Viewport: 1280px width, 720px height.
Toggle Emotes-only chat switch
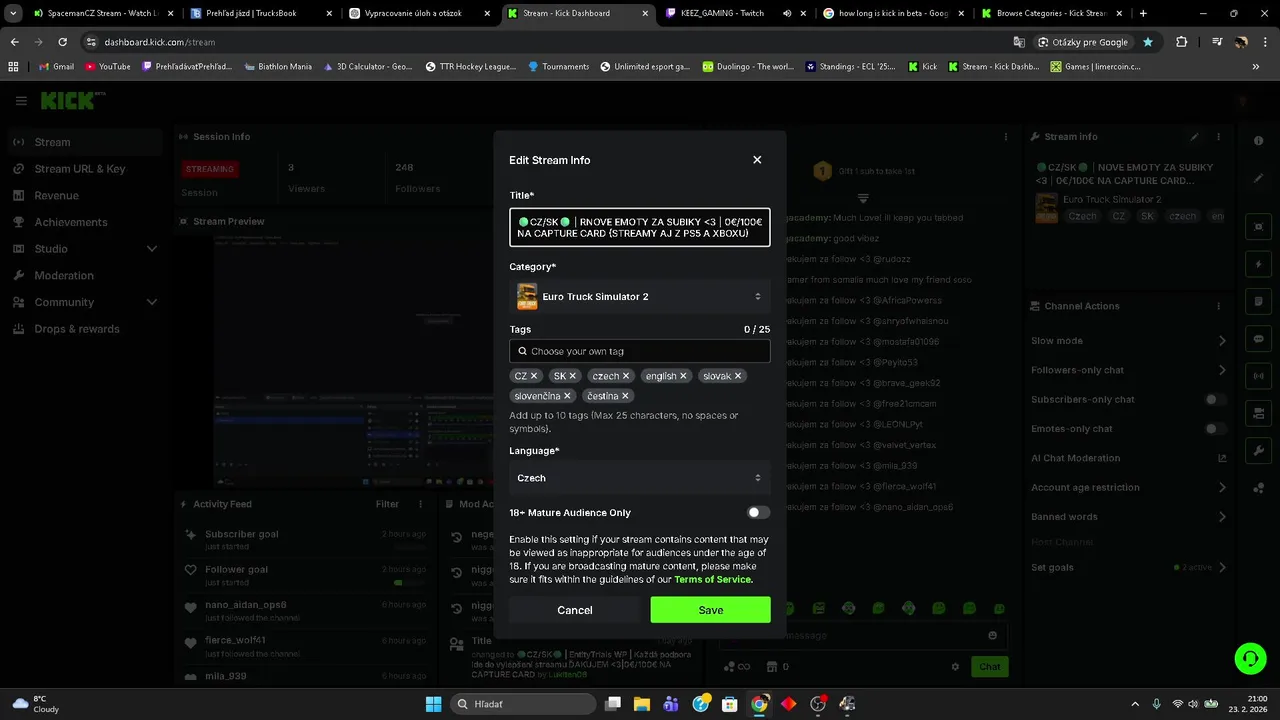1215,428
